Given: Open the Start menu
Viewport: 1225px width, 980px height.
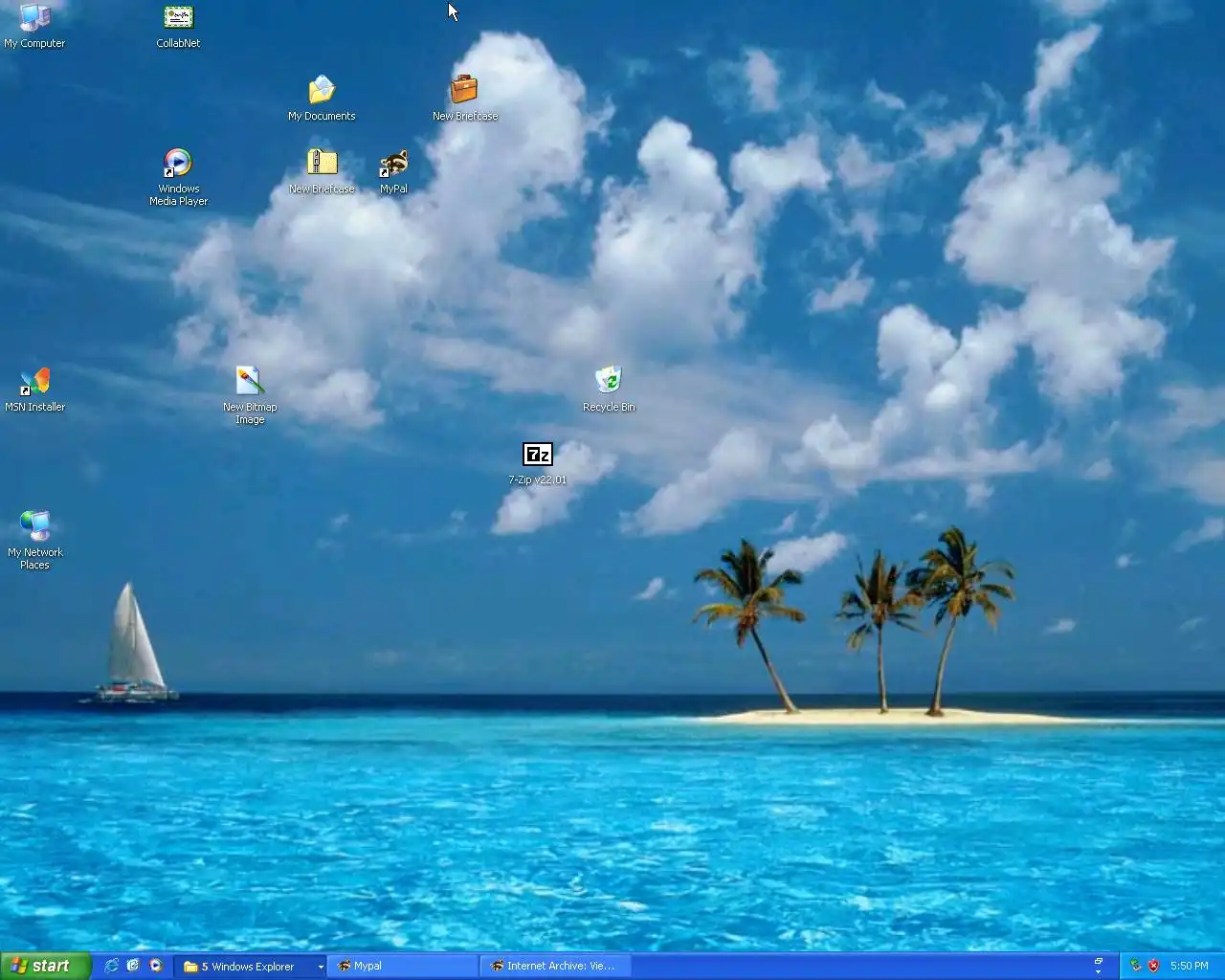Looking at the screenshot, I should (45, 966).
